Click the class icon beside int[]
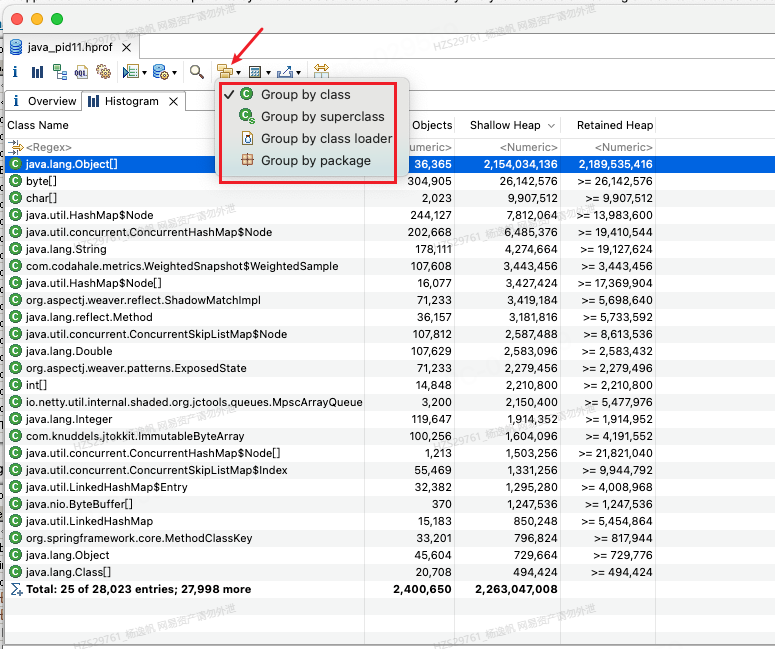The height and width of the screenshot is (649, 775). tap(16, 385)
